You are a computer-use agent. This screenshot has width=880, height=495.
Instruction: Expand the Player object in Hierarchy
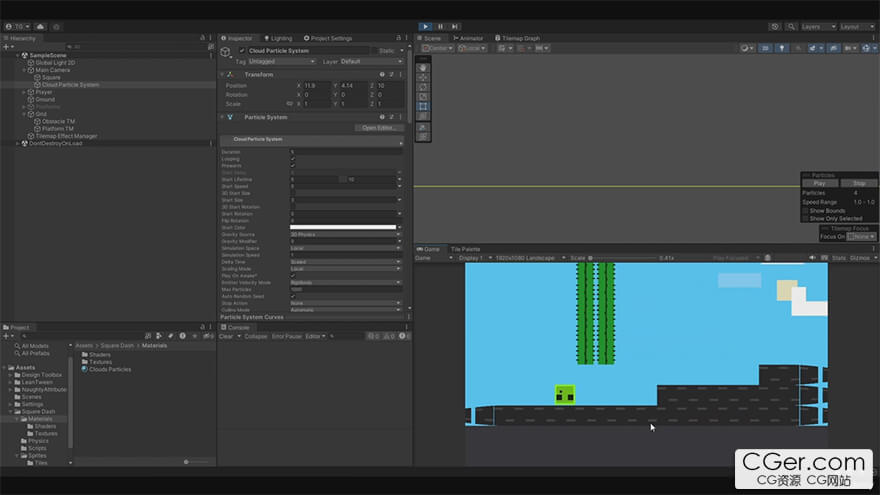[25, 92]
